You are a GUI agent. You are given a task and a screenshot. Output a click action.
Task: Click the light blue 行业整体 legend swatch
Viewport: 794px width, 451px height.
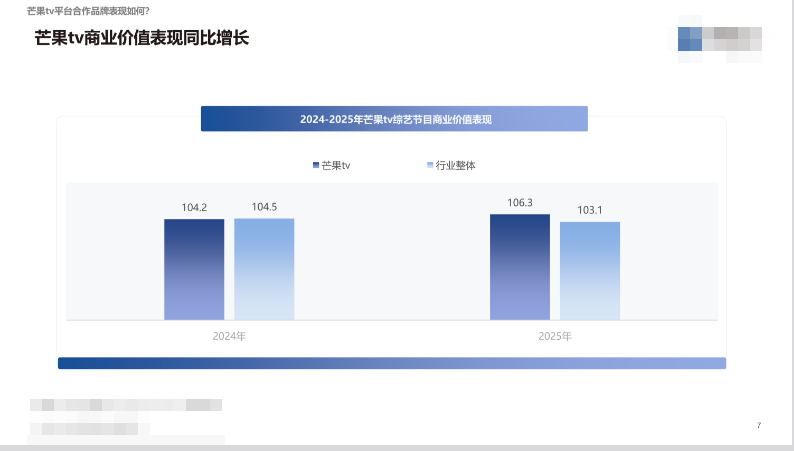click(430, 165)
